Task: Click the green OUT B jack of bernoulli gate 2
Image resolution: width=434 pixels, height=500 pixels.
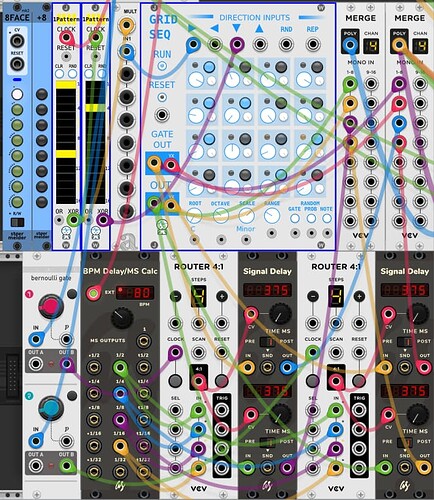Action: click(x=67, y=465)
